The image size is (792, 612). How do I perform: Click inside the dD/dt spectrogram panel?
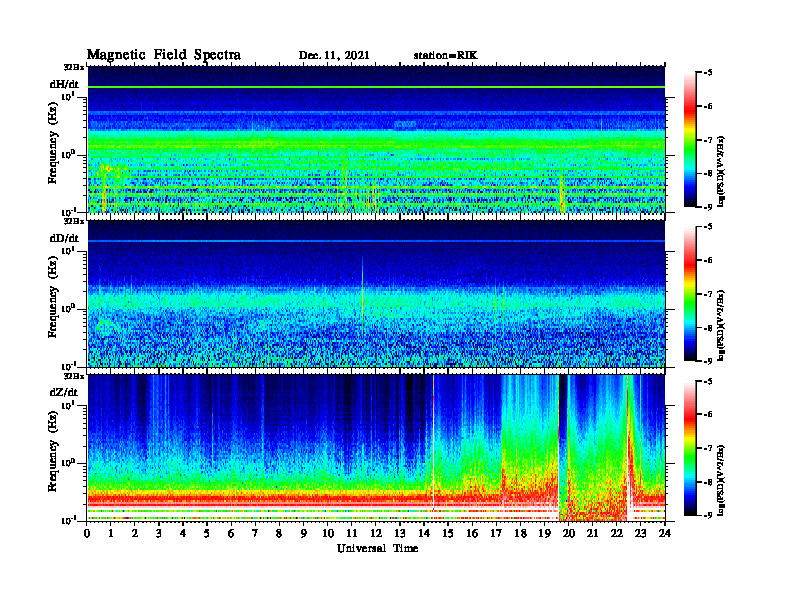(376, 293)
